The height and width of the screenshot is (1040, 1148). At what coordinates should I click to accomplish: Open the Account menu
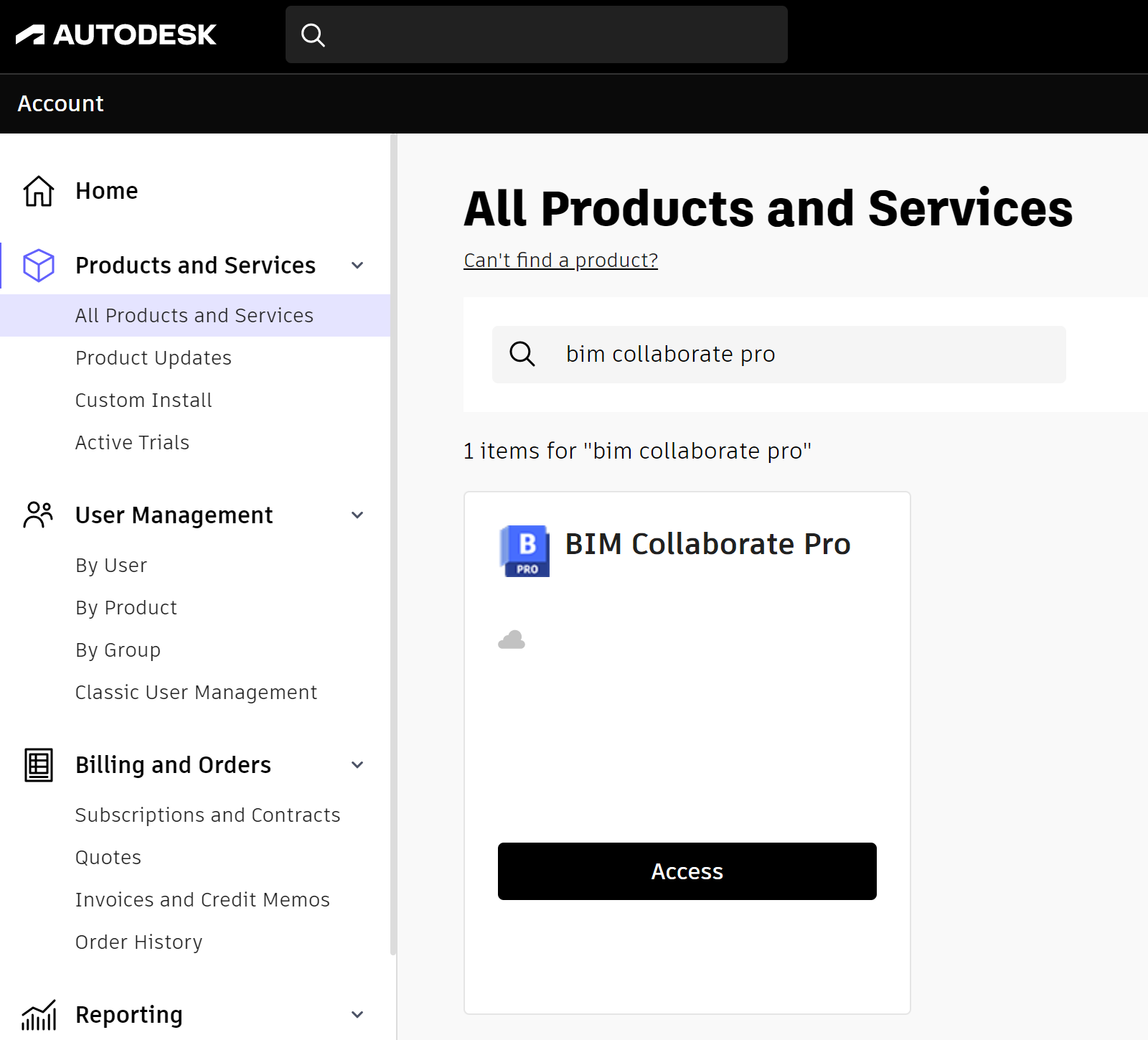(x=60, y=104)
